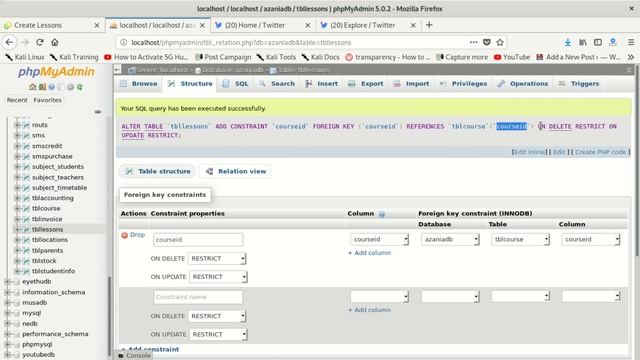
Task: Click the empty Constraint name field
Action: [198, 297]
